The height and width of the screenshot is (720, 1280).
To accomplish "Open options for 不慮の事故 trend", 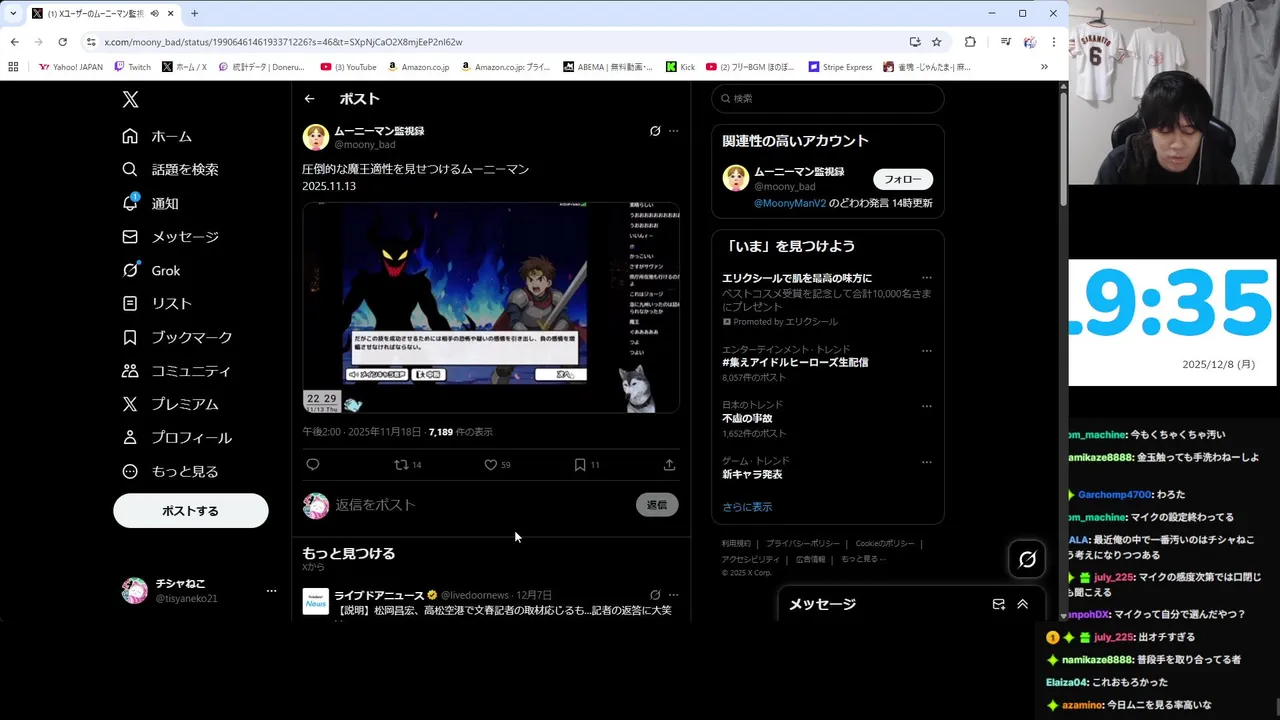I will point(927,406).
